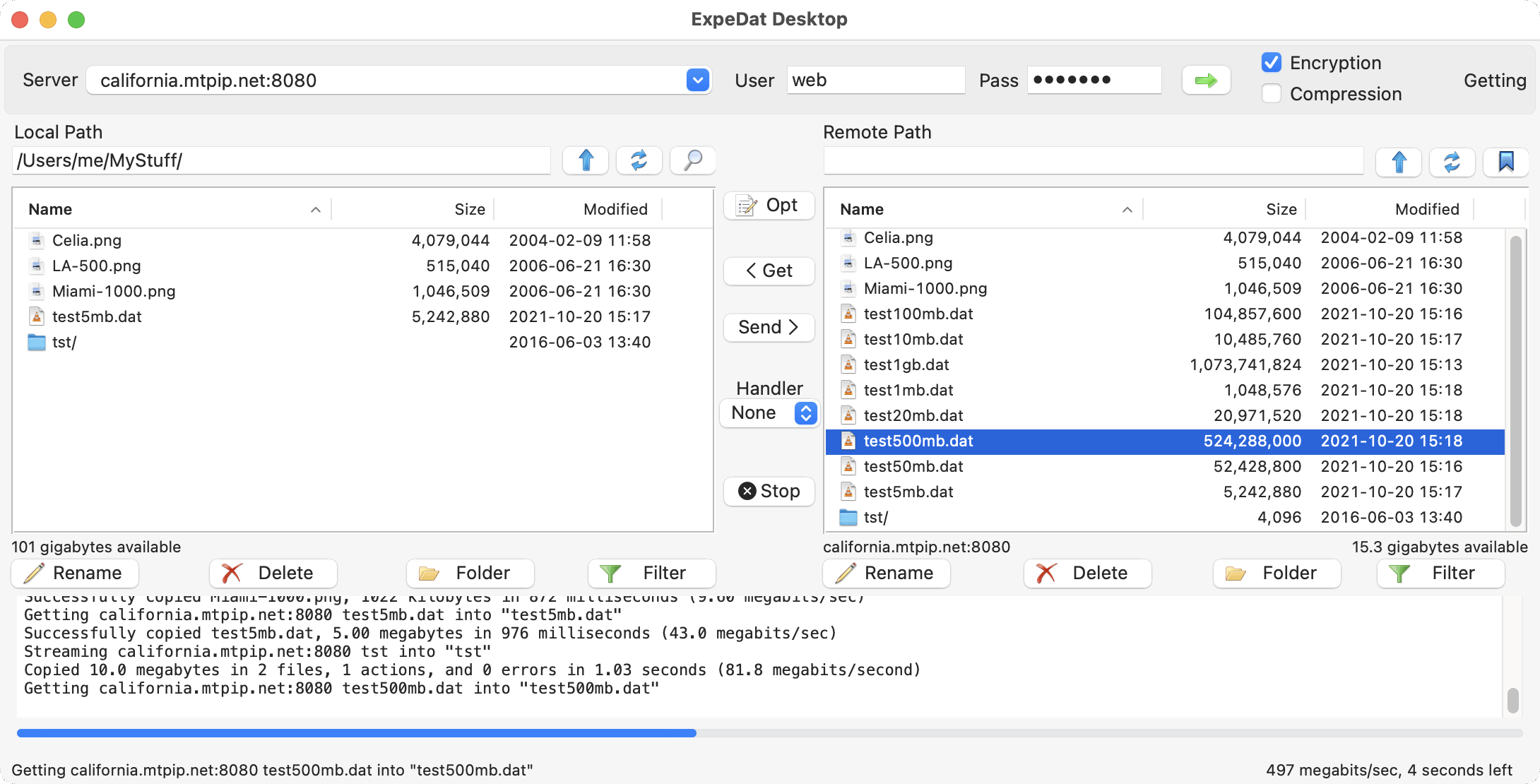Enable the Encryption checkbox

[x=1272, y=62]
